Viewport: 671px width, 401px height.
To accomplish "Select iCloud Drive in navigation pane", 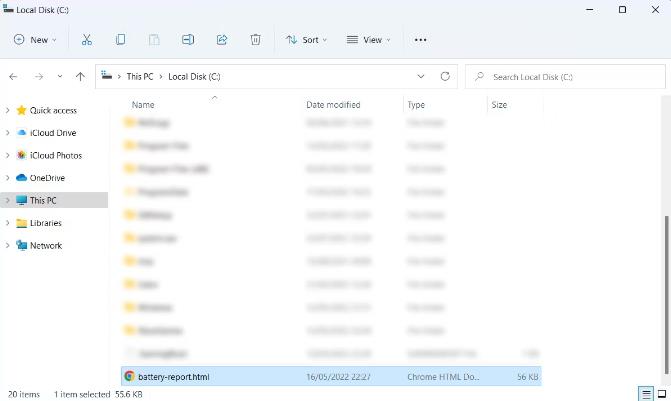I will (53, 133).
